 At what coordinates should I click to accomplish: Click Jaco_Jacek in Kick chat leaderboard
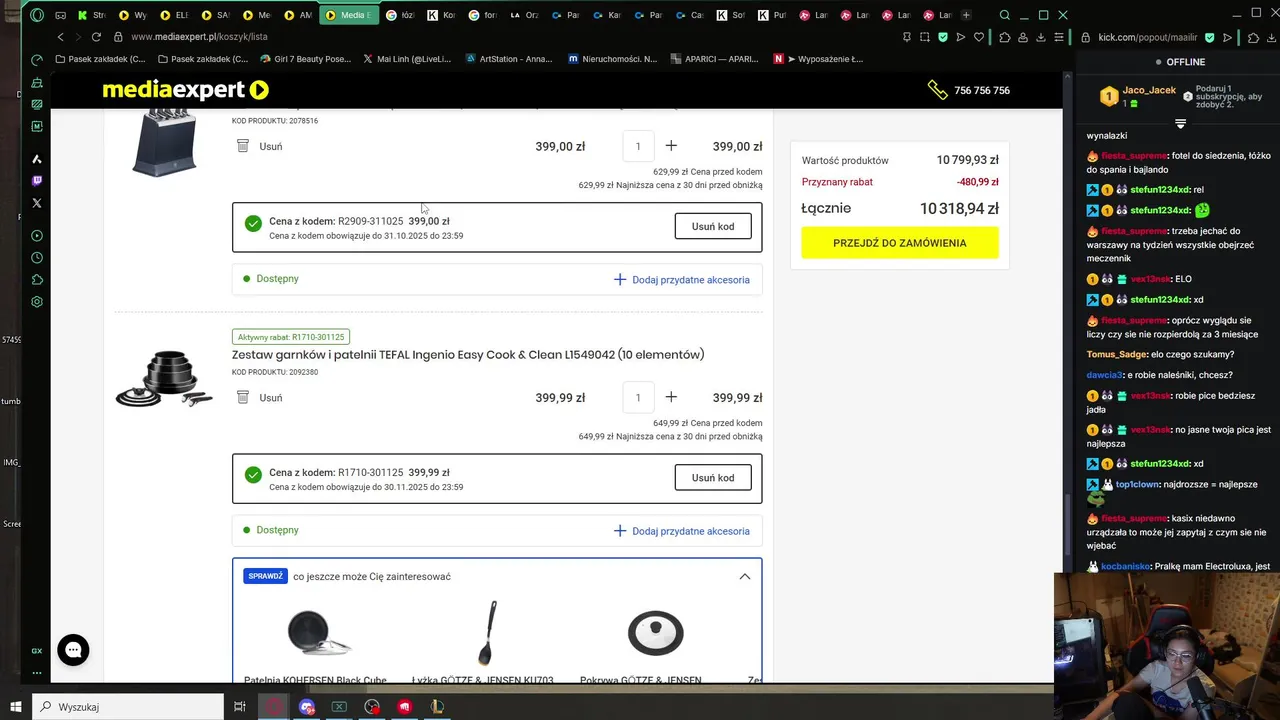(1149, 90)
